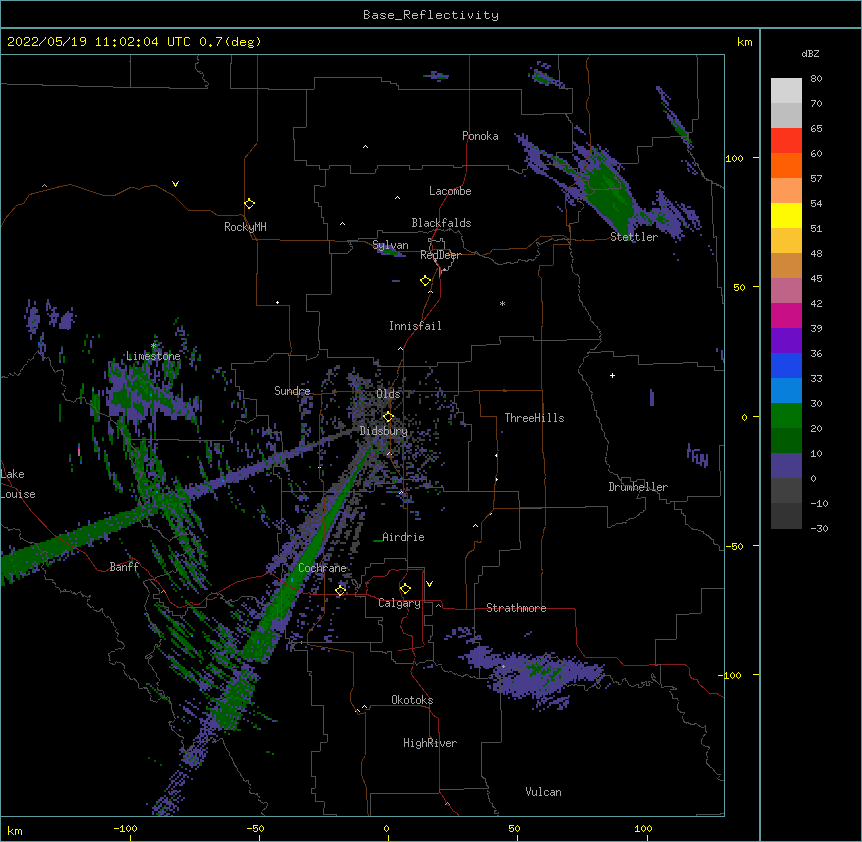The width and height of the screenshot is (862, 842).
Task: Select the violet 39 dBZ legend color
Action: [786, 341]
